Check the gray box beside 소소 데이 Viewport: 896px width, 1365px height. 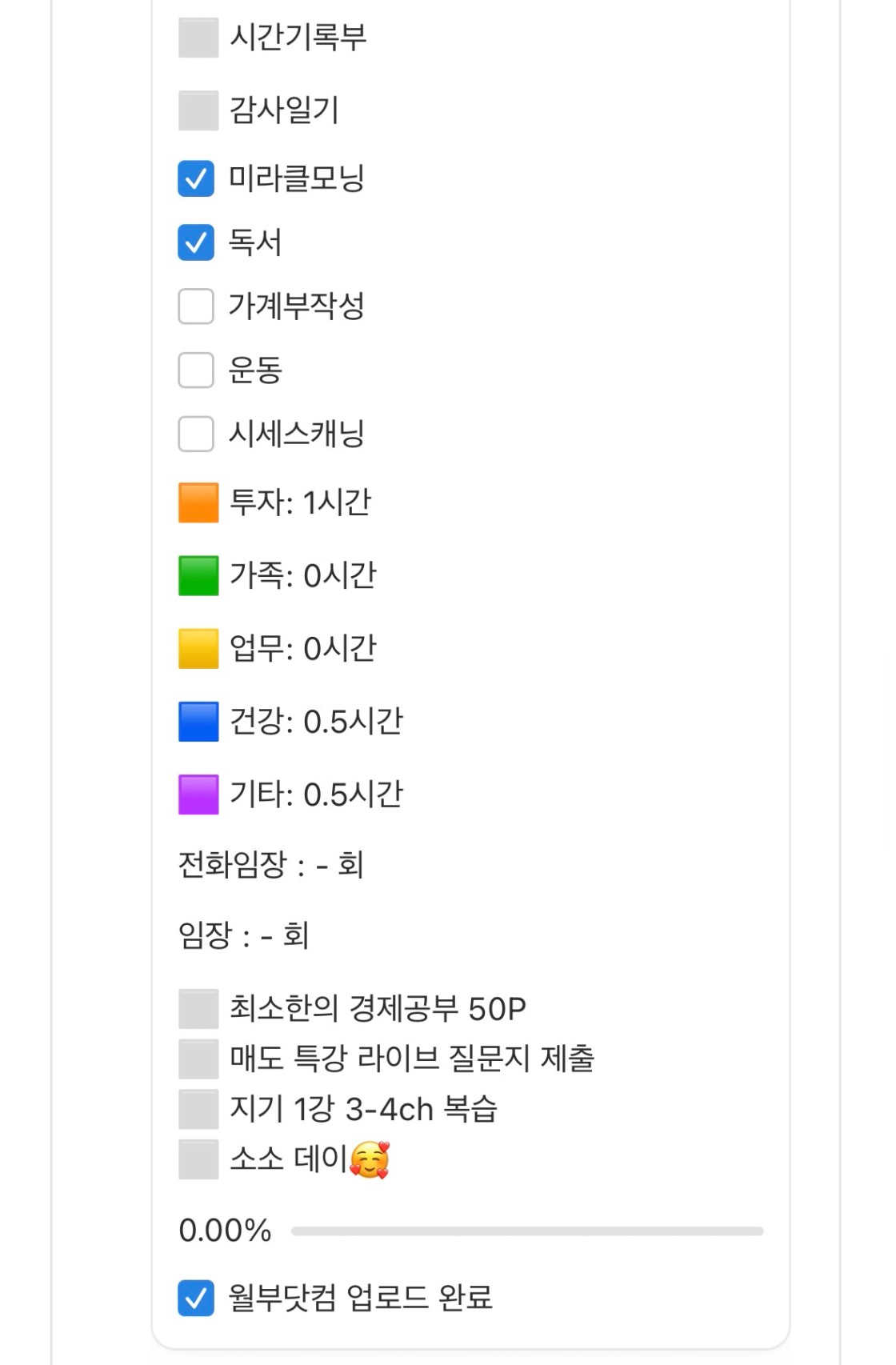198,1159
